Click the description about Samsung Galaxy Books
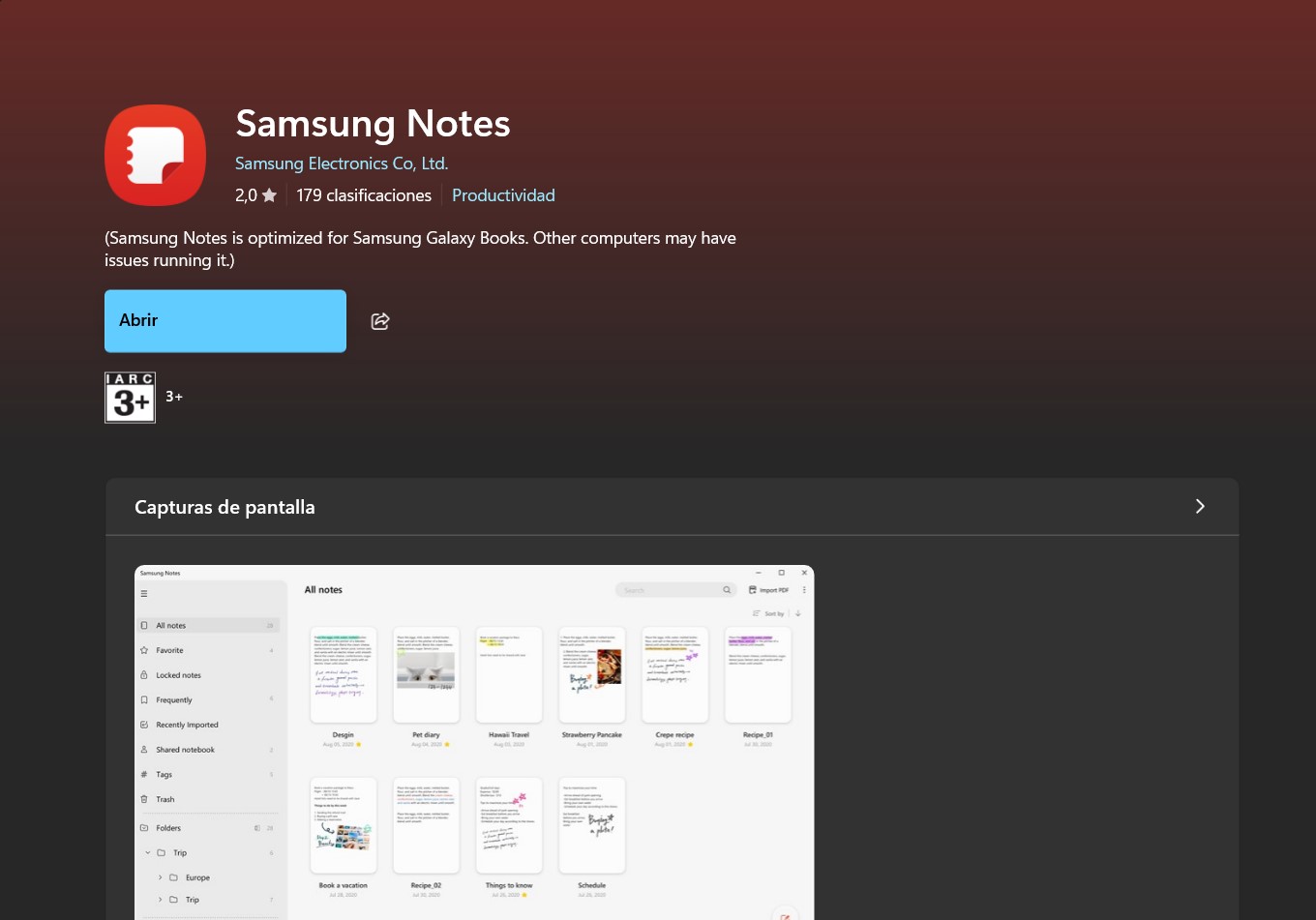 point(420,249)
